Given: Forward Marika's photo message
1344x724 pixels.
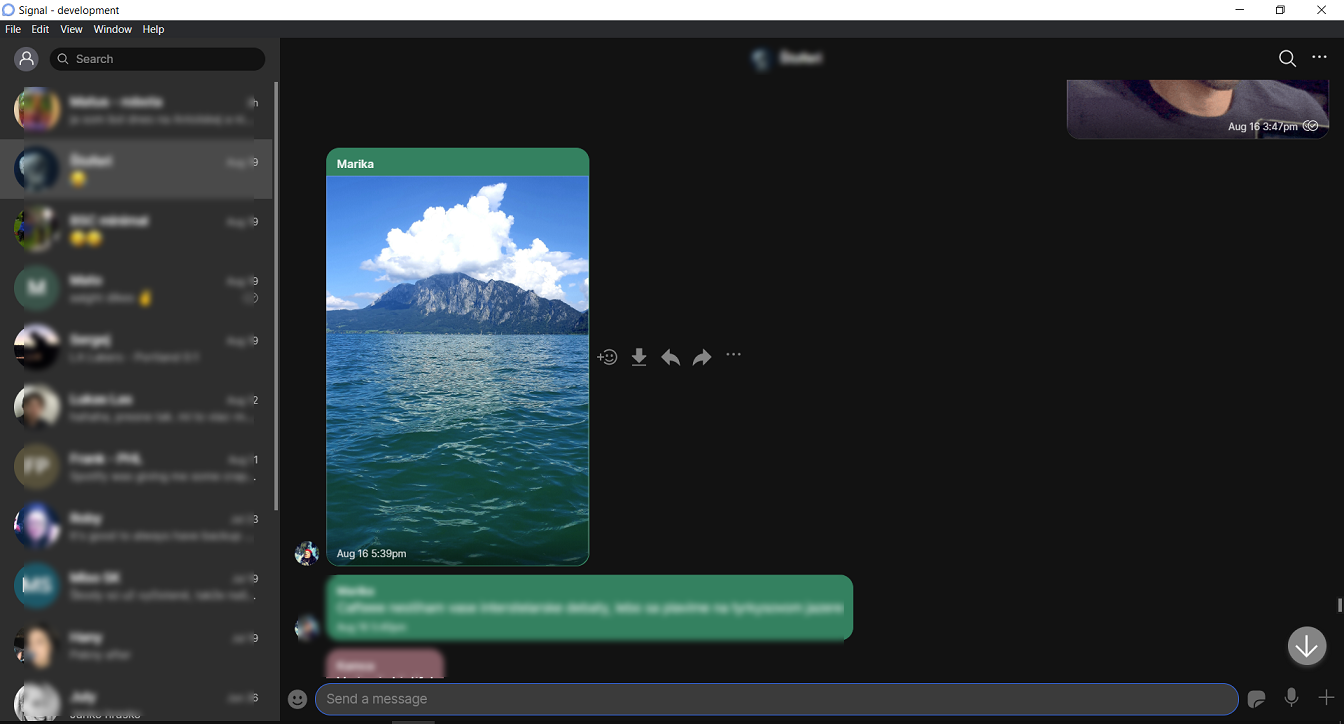Looking at the screenshot, I should [702, 357].
